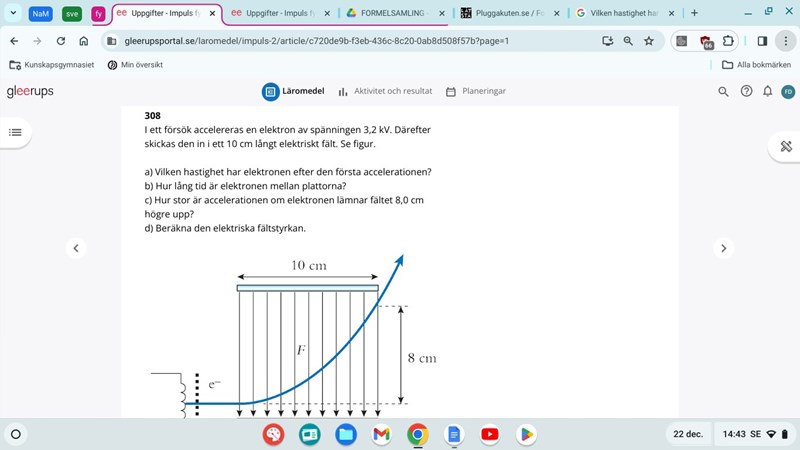Go to the previous page arrow
The height and width of the screenshot is (450, 800).
75,248
